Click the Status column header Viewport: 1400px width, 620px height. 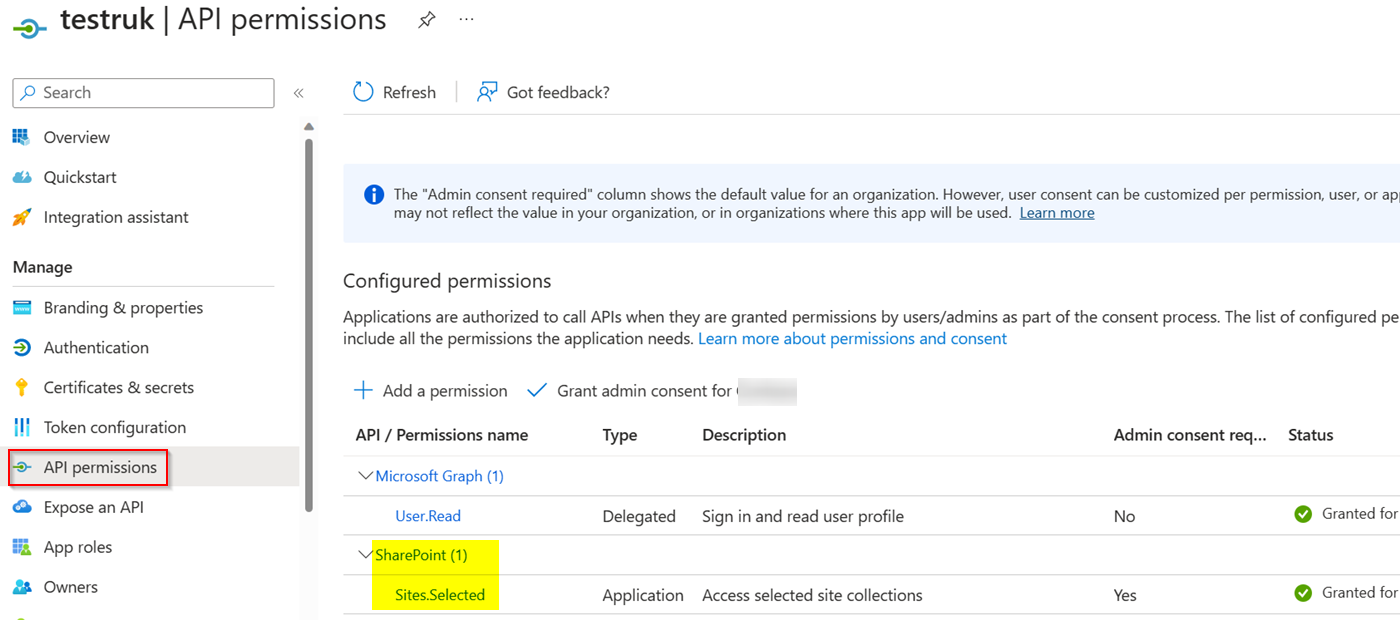coord(1311,435)
